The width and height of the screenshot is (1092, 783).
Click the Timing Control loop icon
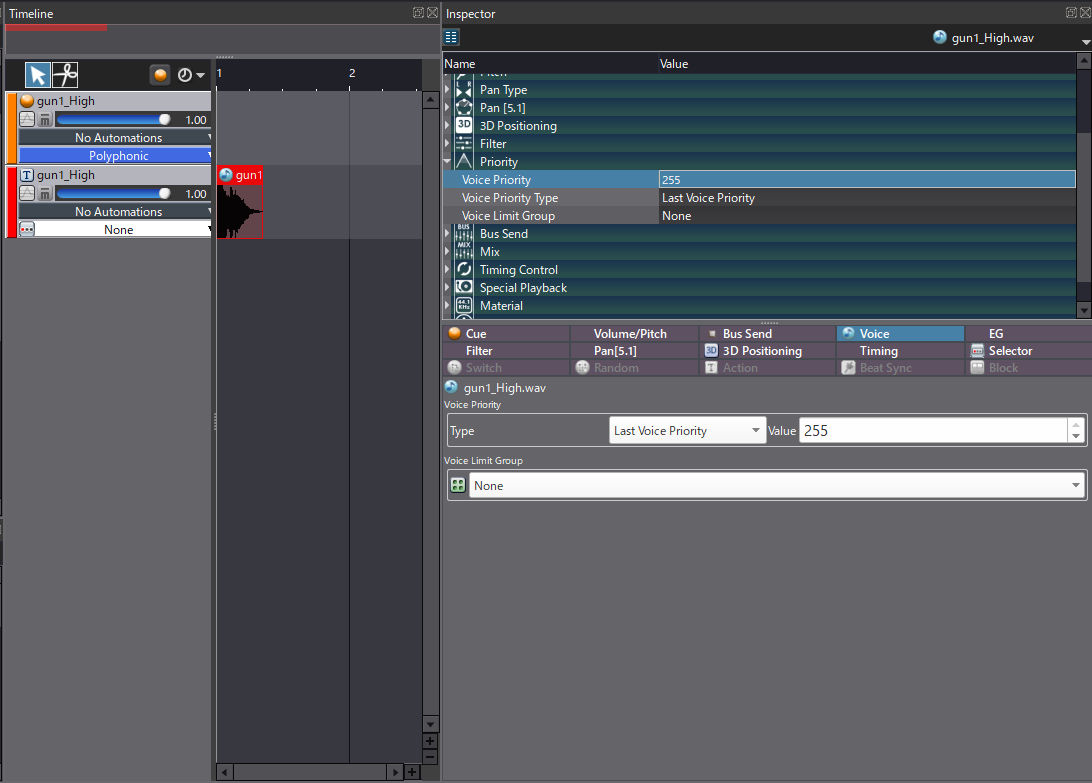coord(464,270)
